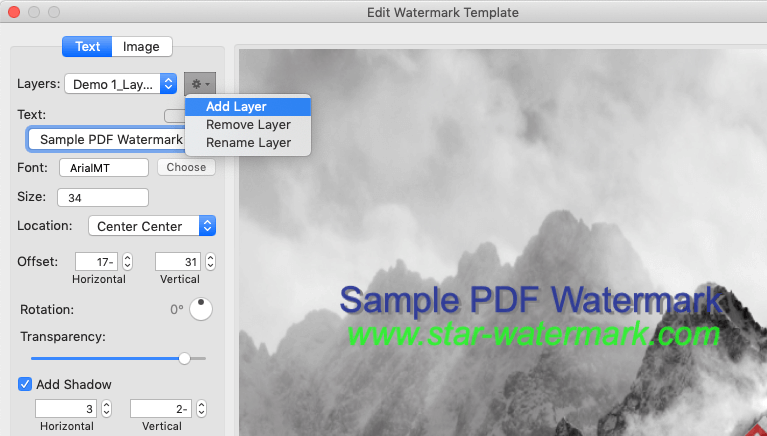The image size is (767, 436).
Task: Click the gear icon next to Layers
Action: [x=199, y=85]
